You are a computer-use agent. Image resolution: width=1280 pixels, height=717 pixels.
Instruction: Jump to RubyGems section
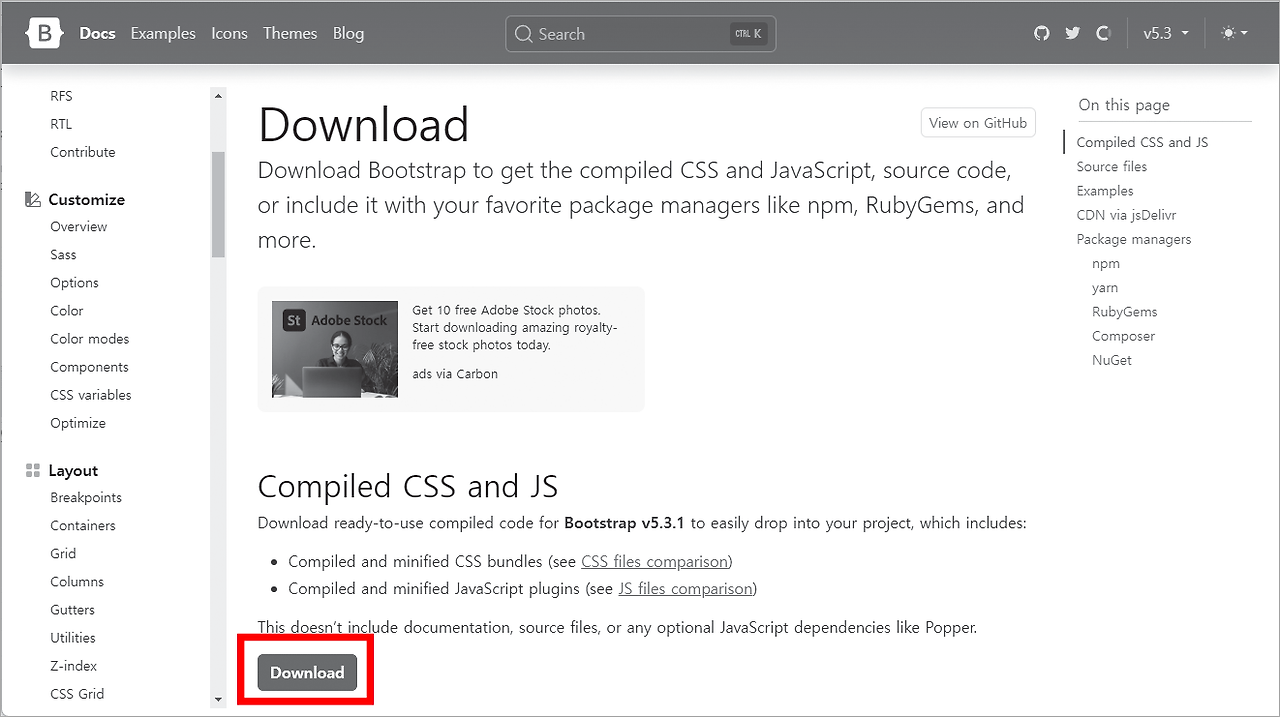click(x=1125, y=312)
